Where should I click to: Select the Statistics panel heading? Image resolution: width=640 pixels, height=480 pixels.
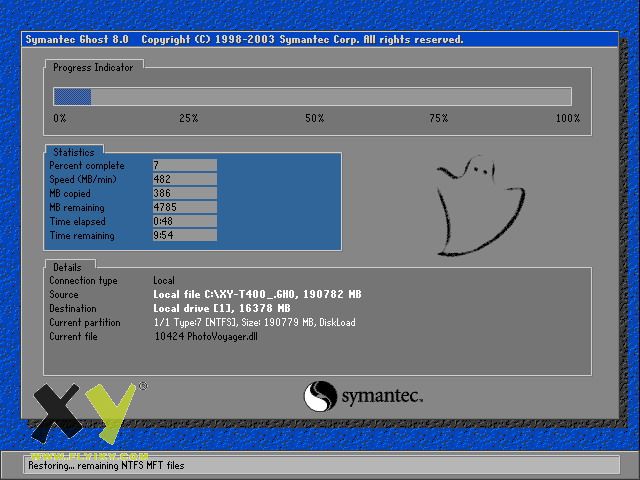point(74,152)
